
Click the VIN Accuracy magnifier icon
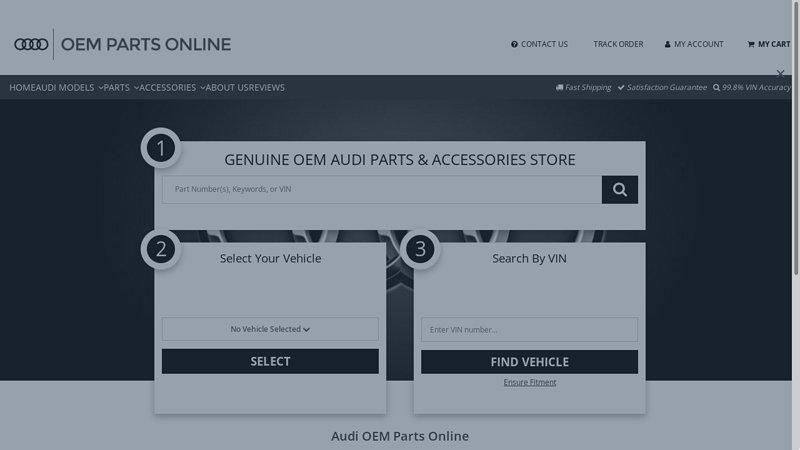[716, 87]
